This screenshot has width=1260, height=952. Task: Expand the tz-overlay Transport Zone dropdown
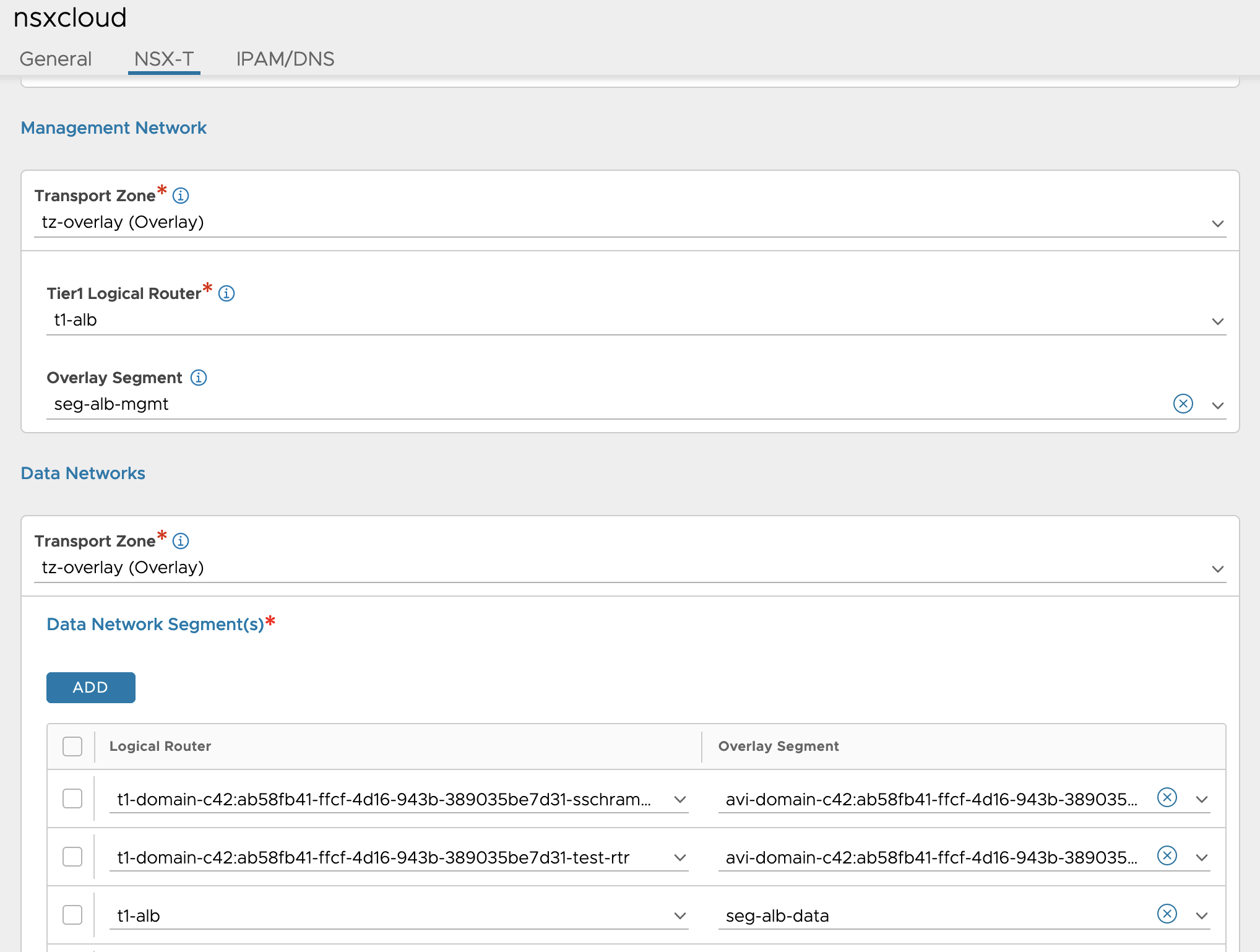pos(1218,223)
